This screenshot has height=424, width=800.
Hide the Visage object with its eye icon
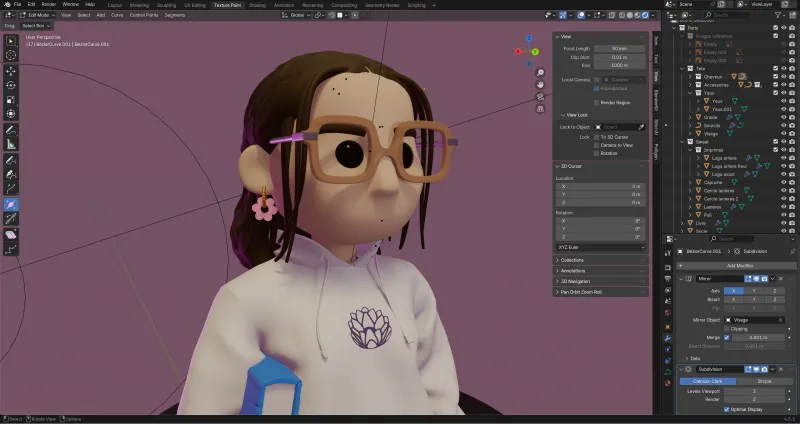coord(784,134)
